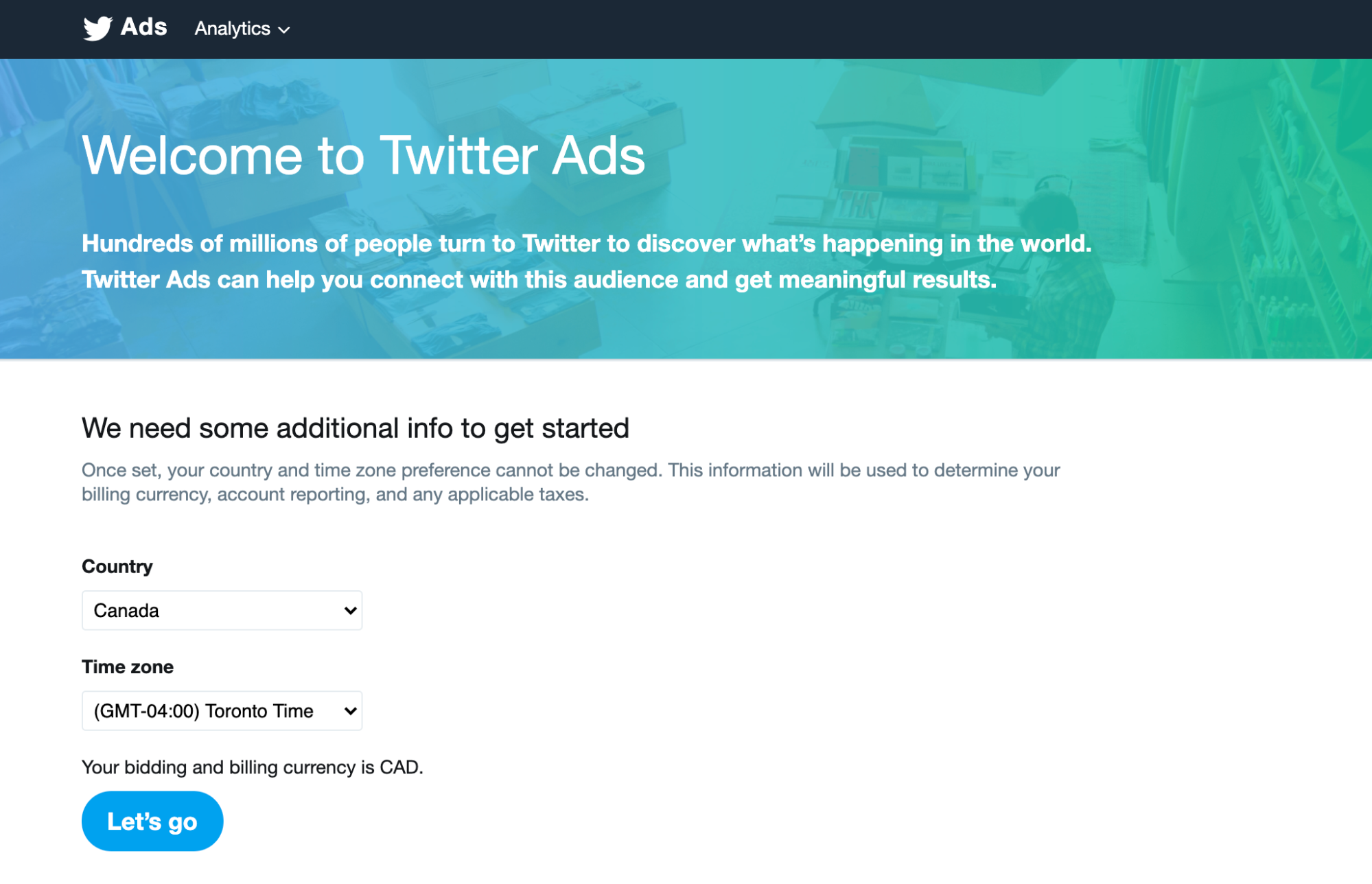The width and height of the screenshot is (1372, 884).
Task: Click the country and time zone disclaimer text
Action: pos(571,482)
